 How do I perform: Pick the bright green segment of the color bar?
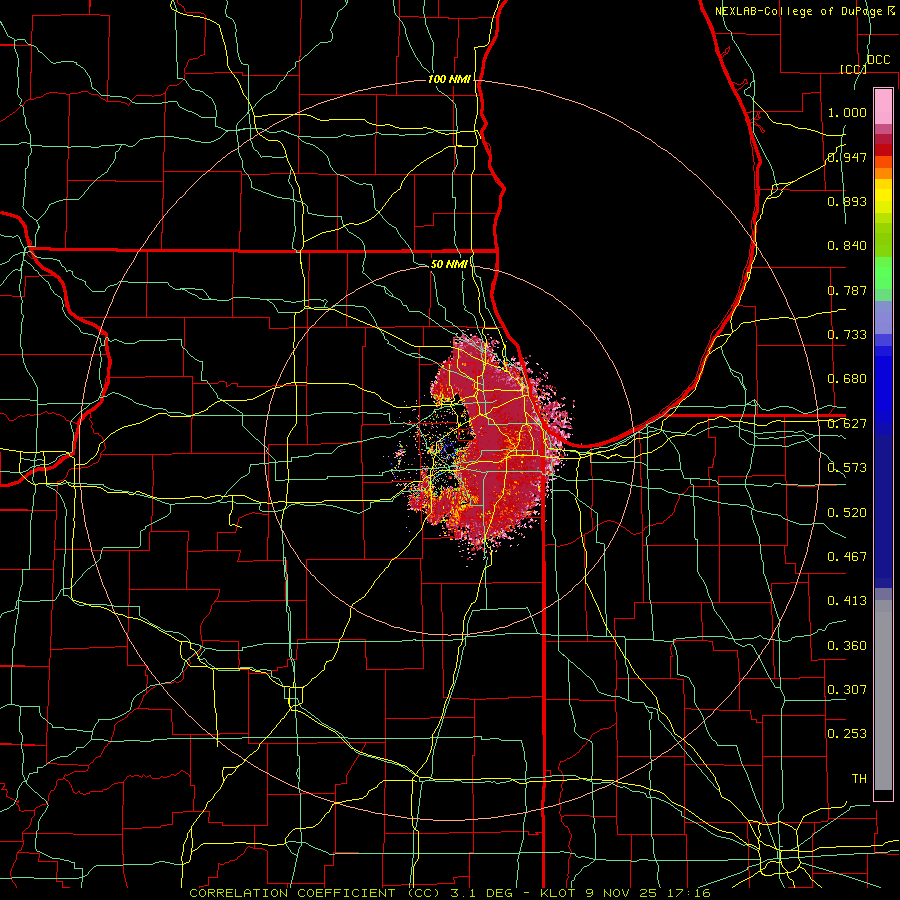883,272
